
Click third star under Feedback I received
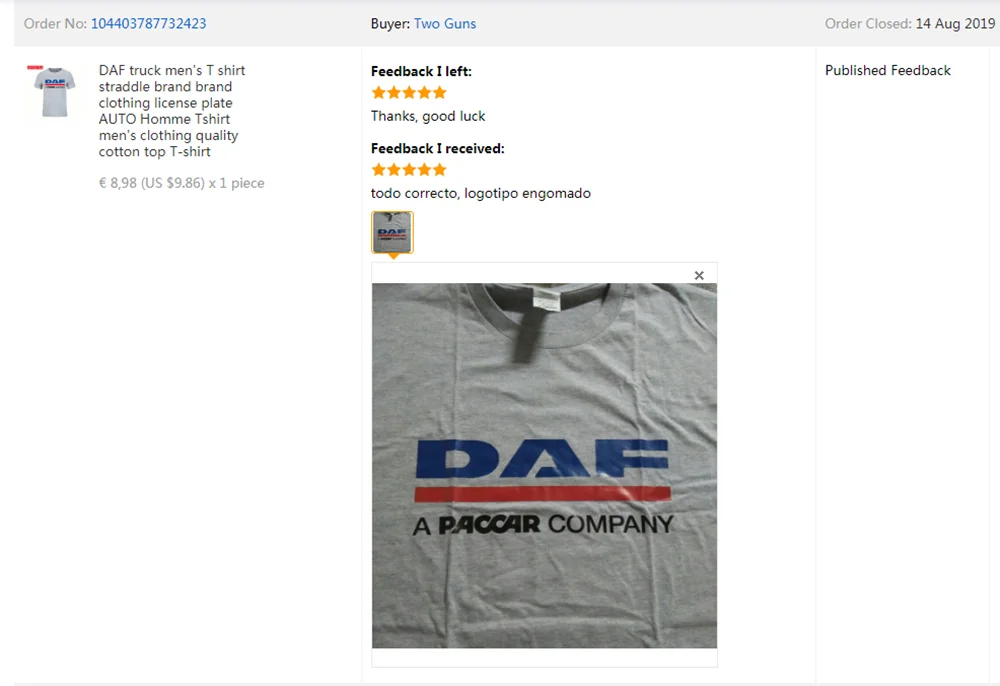(x=409, y=170)
